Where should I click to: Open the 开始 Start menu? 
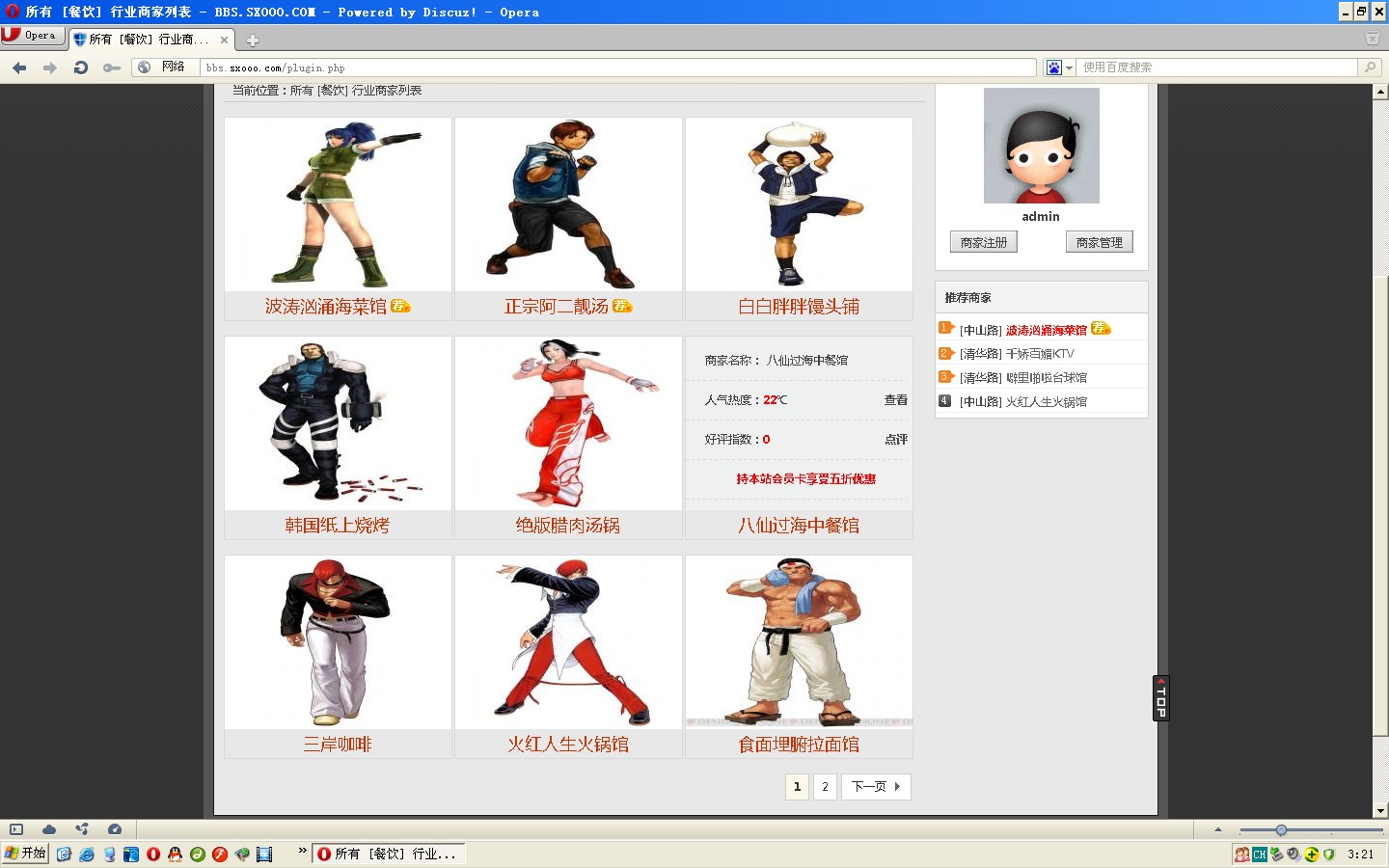click(25, 854)
